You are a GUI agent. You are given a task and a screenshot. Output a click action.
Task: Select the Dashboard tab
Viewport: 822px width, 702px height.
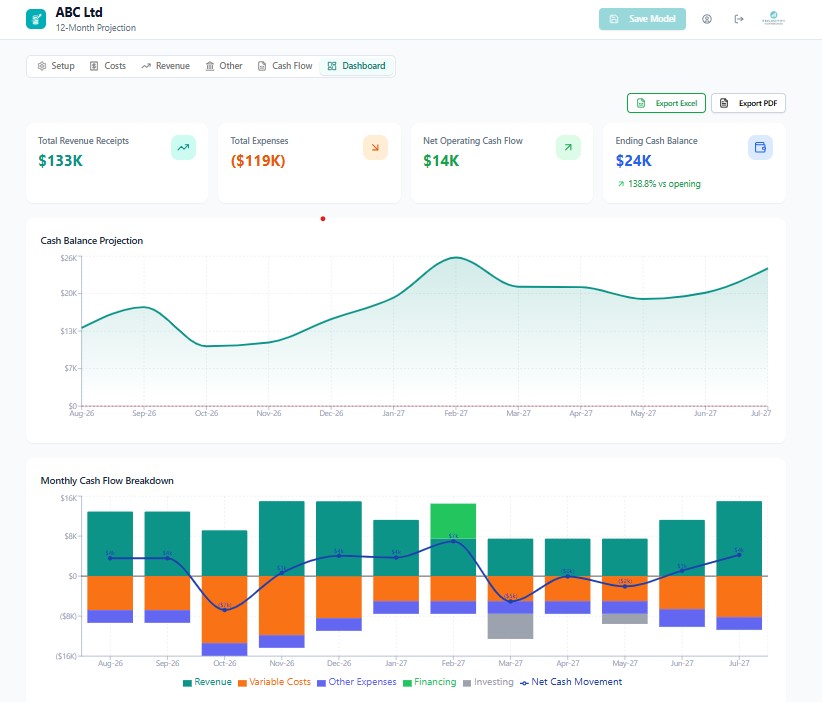click(356, 66)
